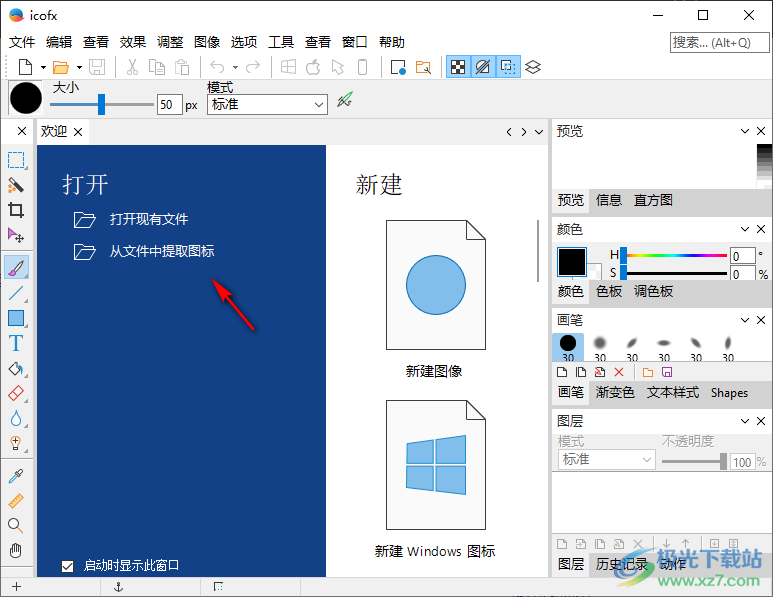
Task: Click the open folder toolbar icon
Action: (x=61, y=67)
